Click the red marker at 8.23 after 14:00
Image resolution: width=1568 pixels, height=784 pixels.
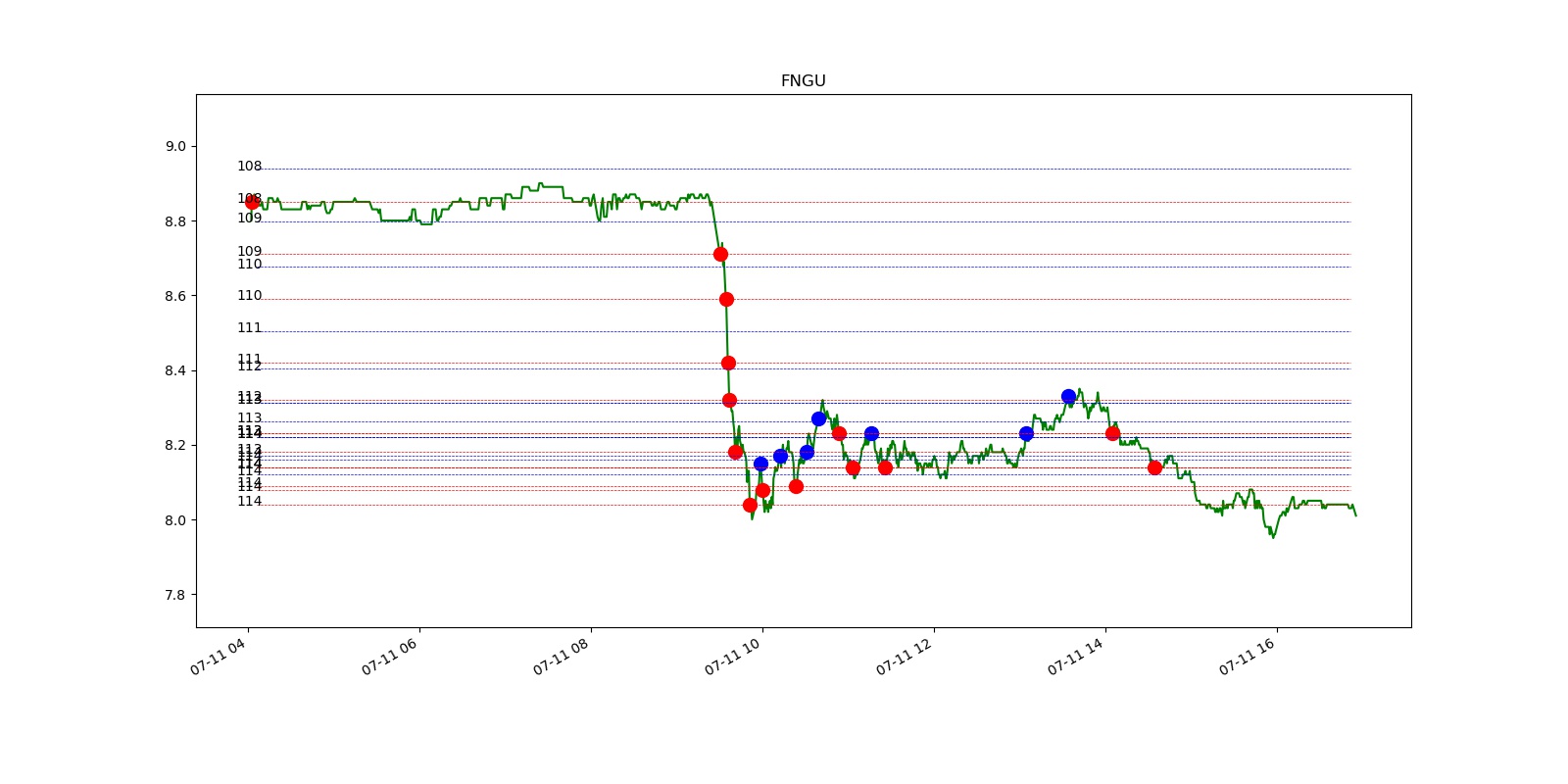(x=1112, y=433)
